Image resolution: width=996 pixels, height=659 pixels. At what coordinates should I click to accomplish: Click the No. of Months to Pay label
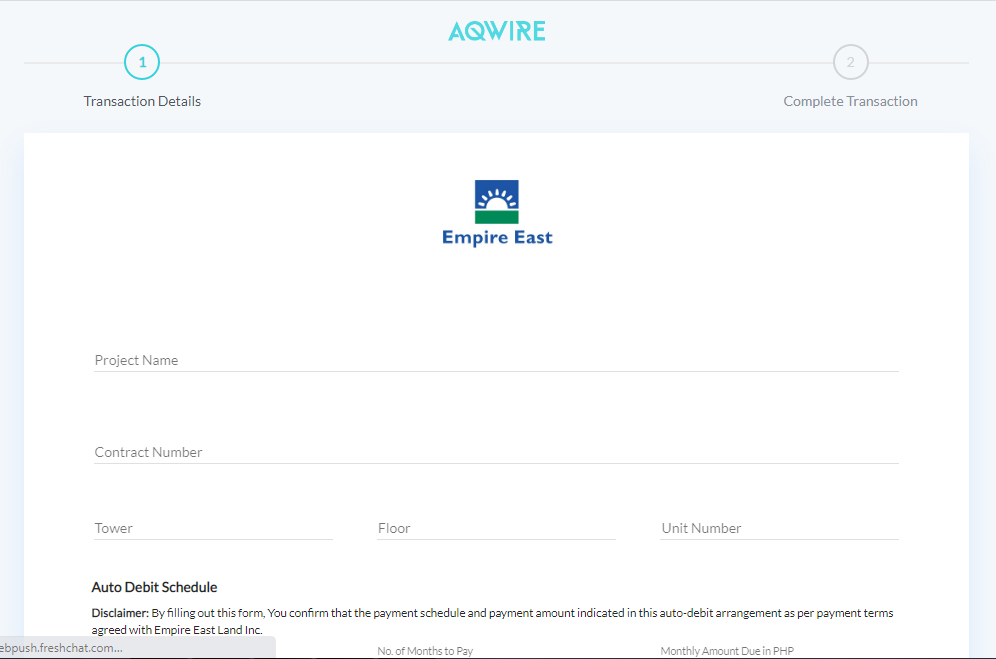[425, 651]
